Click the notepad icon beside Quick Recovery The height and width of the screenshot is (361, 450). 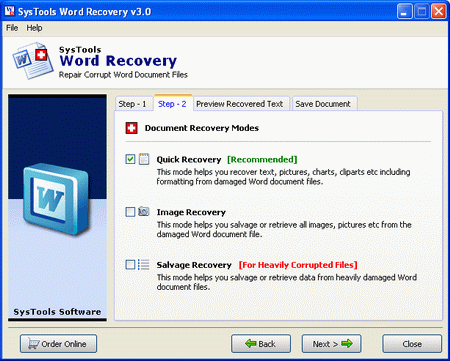point(144,159)
